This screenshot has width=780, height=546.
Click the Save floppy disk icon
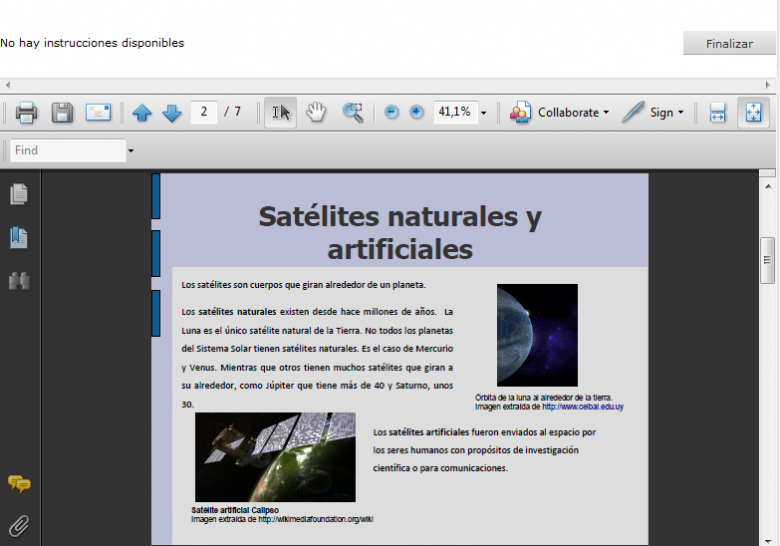62,112
